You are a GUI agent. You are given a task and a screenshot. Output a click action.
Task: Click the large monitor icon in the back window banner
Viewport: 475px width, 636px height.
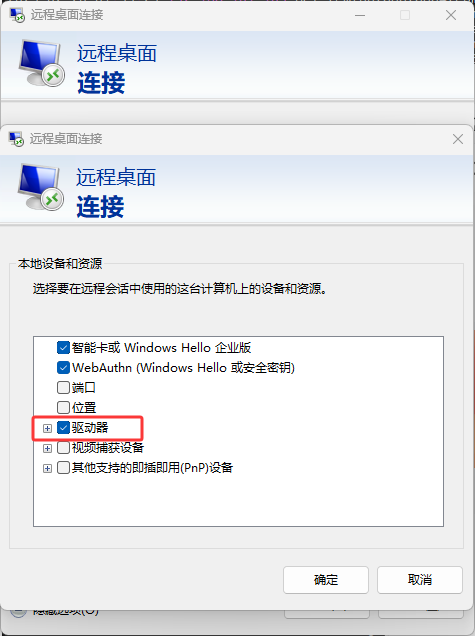click(x=41, y=63)
